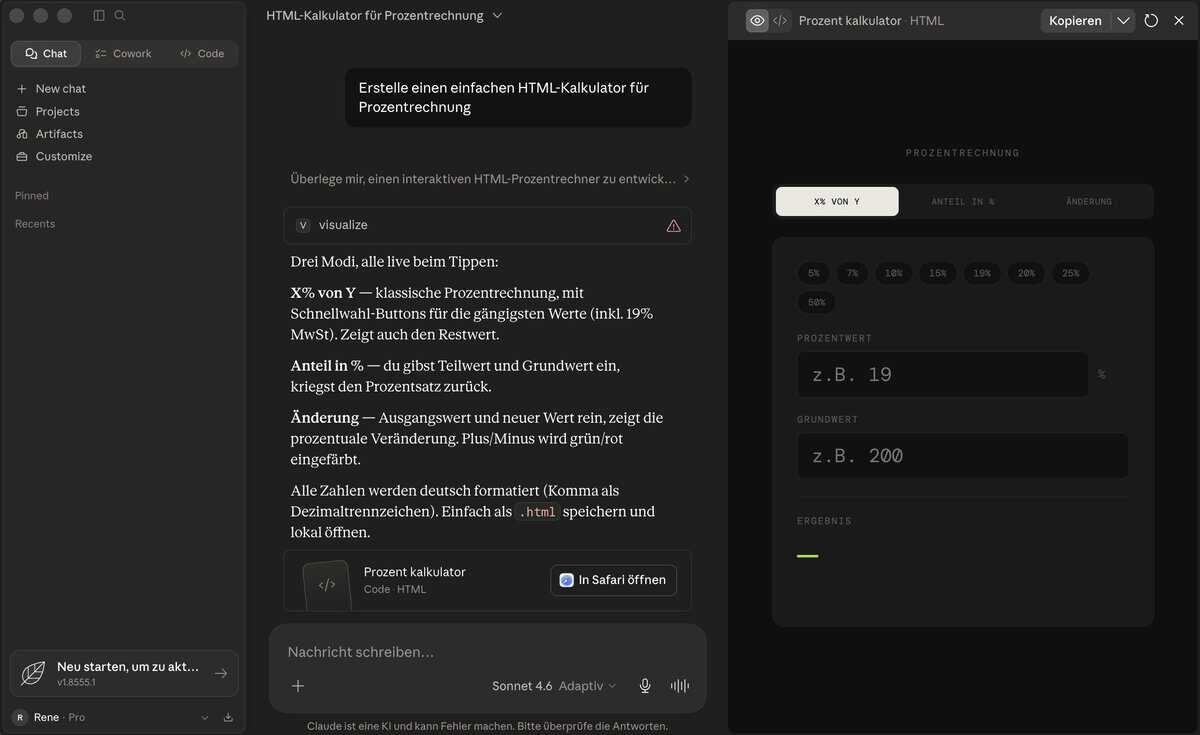1200x735 pixels.
Task: Select the 15% quick button
Action: coord(938,273)
